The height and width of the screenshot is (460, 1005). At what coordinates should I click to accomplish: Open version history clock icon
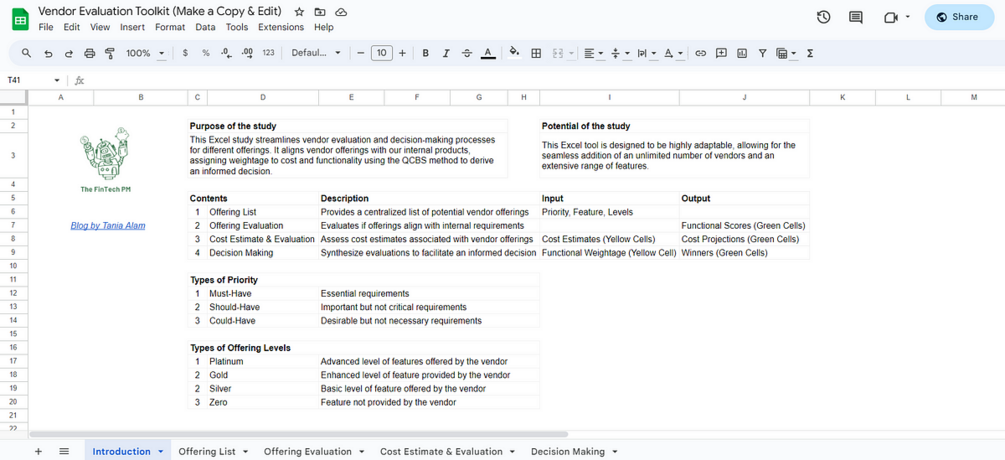[824, 17]
